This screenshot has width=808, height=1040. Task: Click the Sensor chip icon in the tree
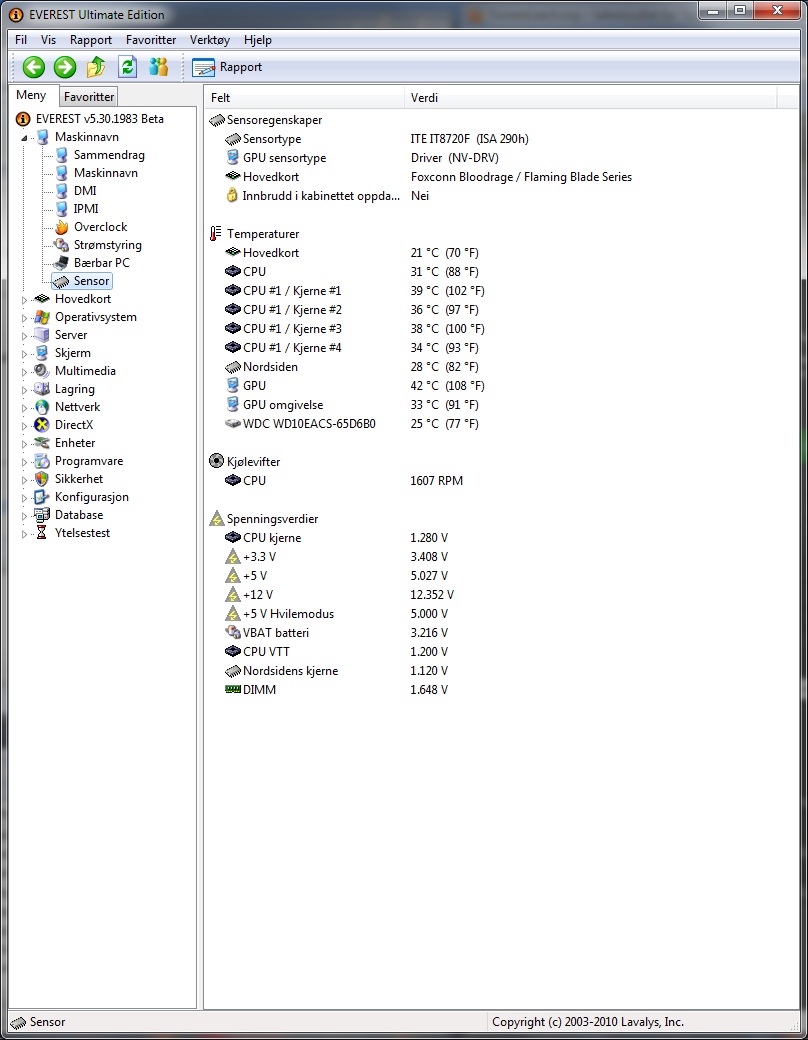point(62,281)
